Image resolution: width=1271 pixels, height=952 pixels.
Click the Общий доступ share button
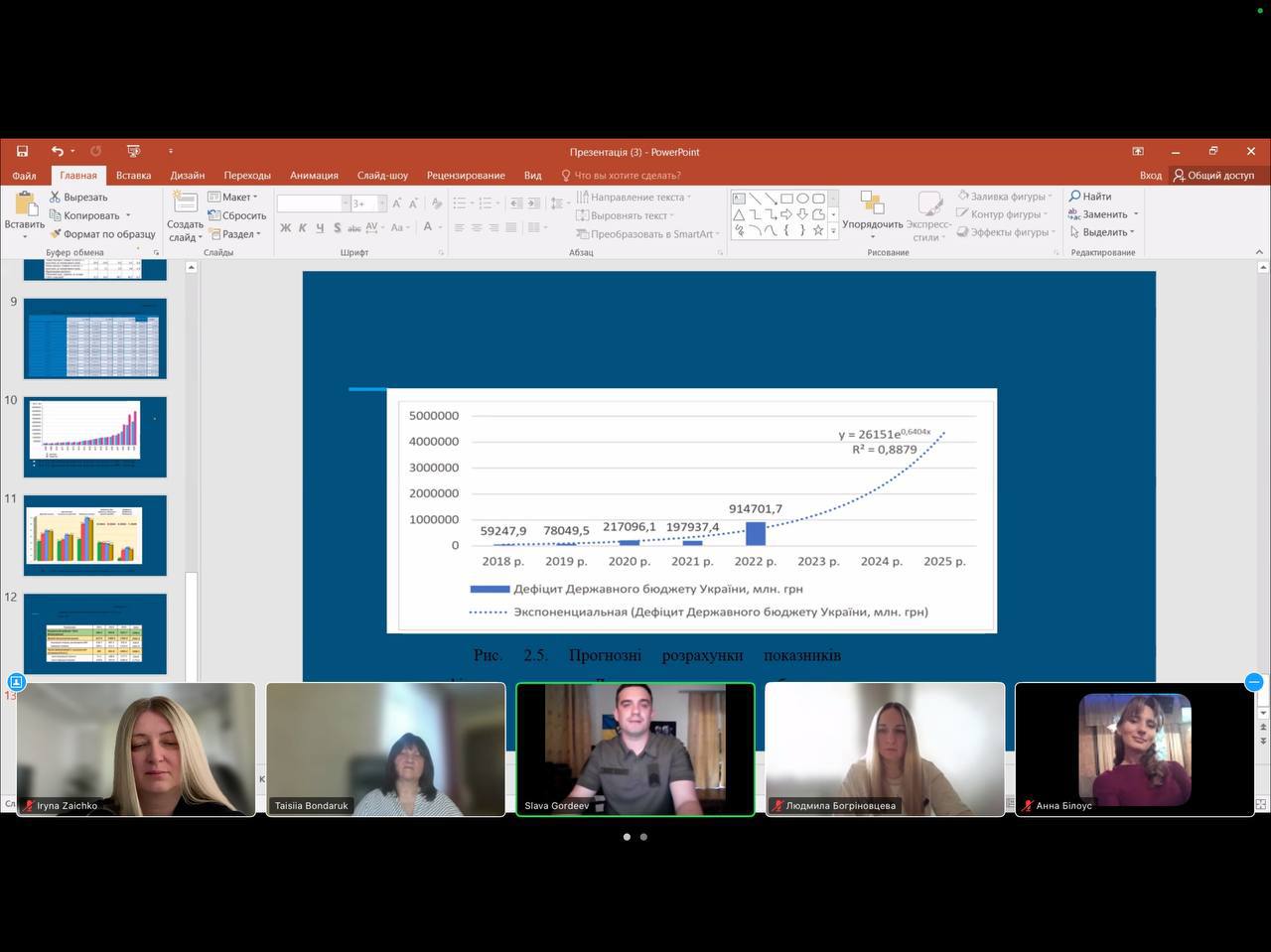pos(1213,176)
